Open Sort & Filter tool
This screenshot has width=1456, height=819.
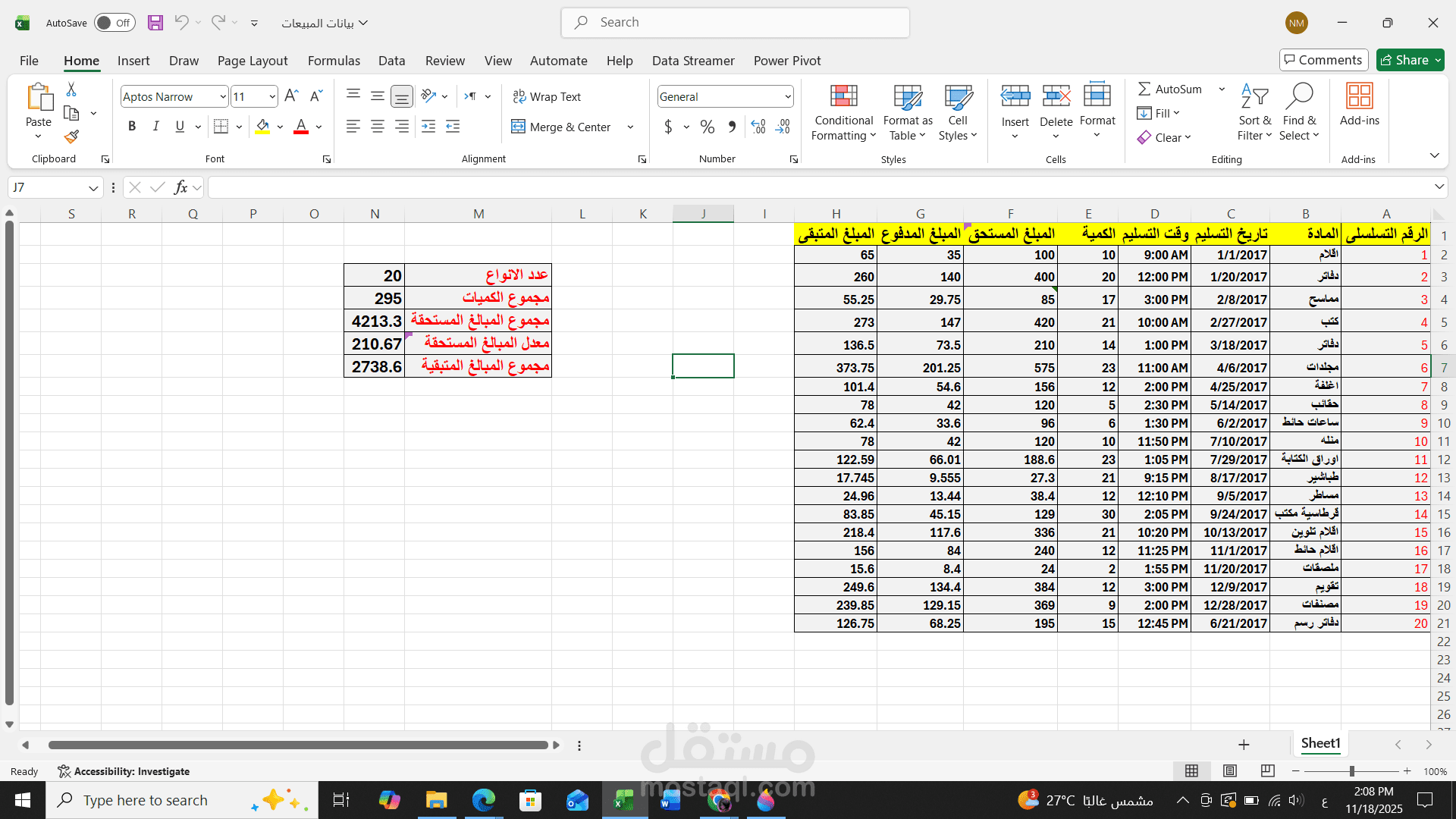point(1255,112)
